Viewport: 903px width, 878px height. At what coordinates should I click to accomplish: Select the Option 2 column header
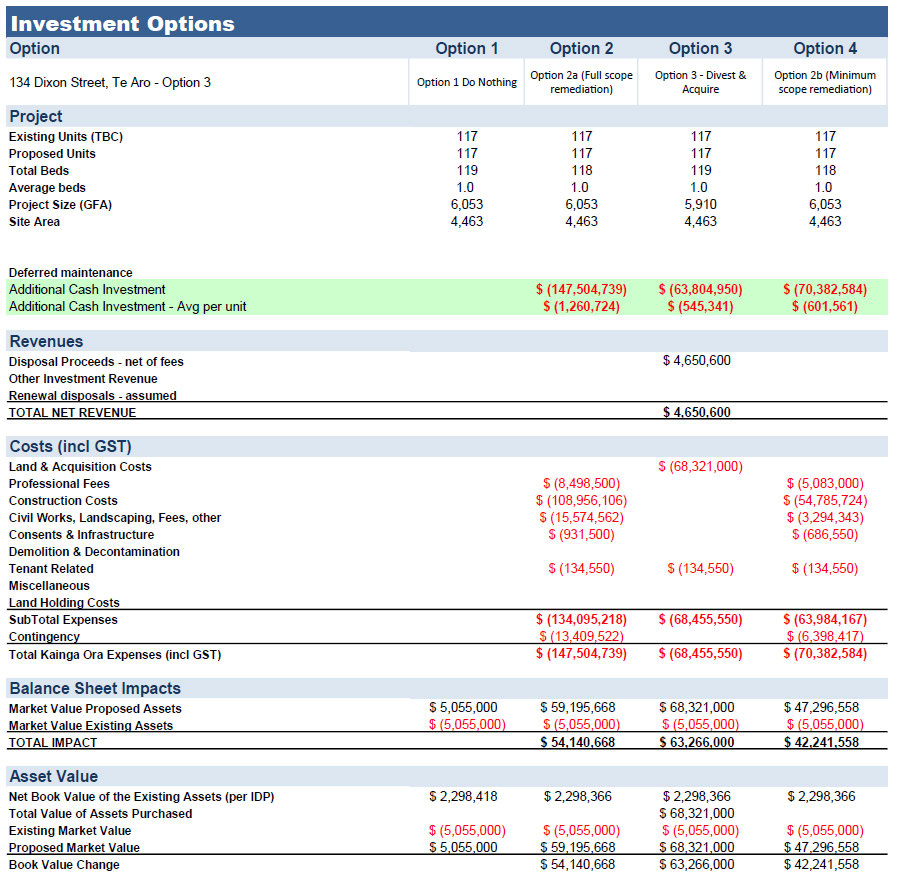[x=581, y=48]
